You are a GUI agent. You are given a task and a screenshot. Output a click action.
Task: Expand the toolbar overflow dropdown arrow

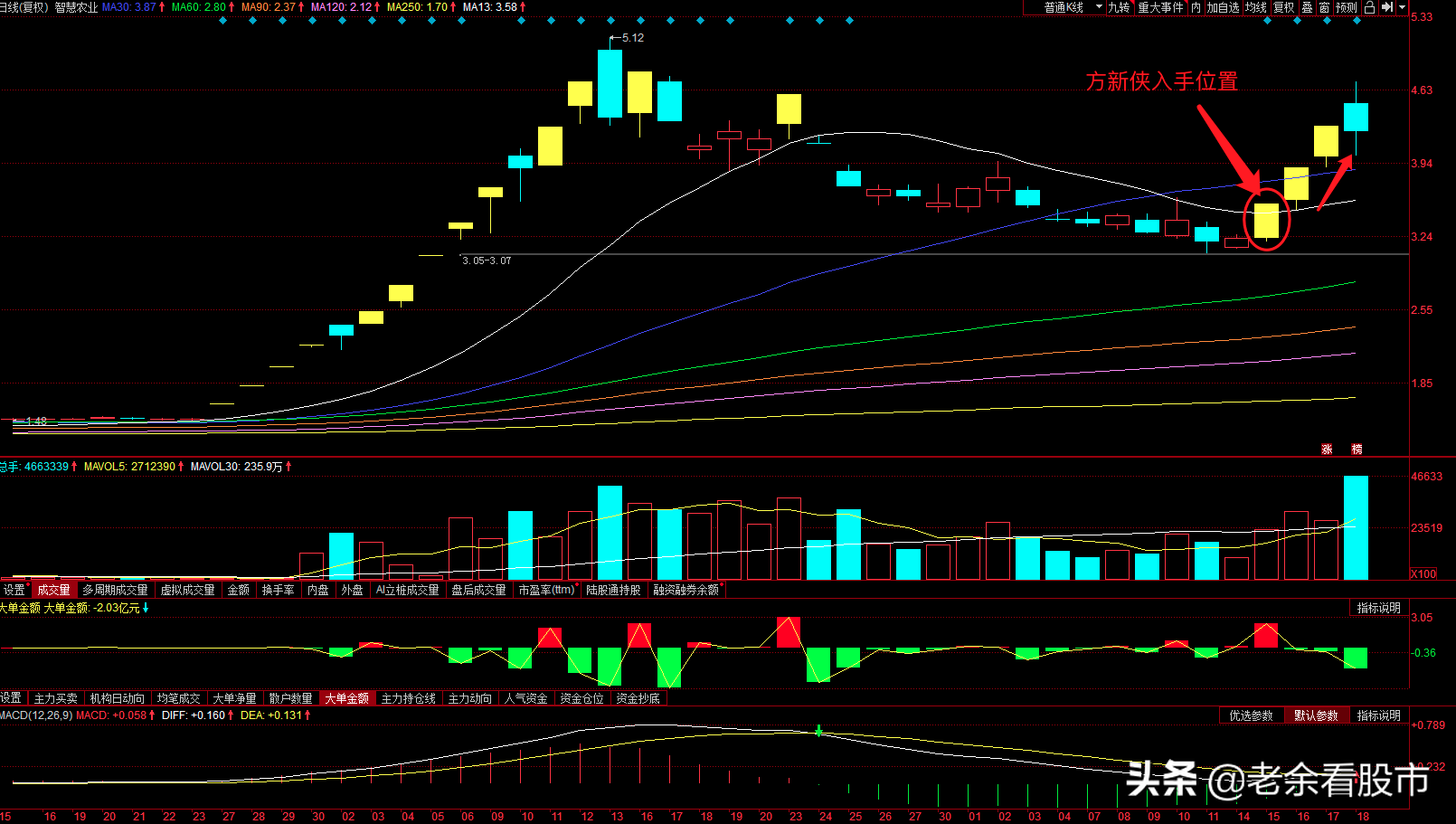(x=1403, y=7)
